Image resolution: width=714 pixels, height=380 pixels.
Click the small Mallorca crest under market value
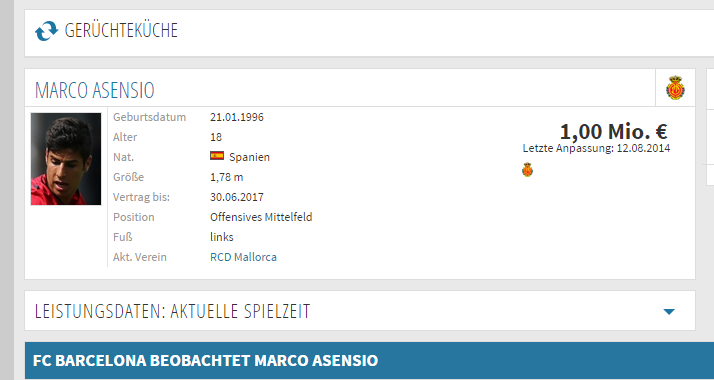click(527, 170)
